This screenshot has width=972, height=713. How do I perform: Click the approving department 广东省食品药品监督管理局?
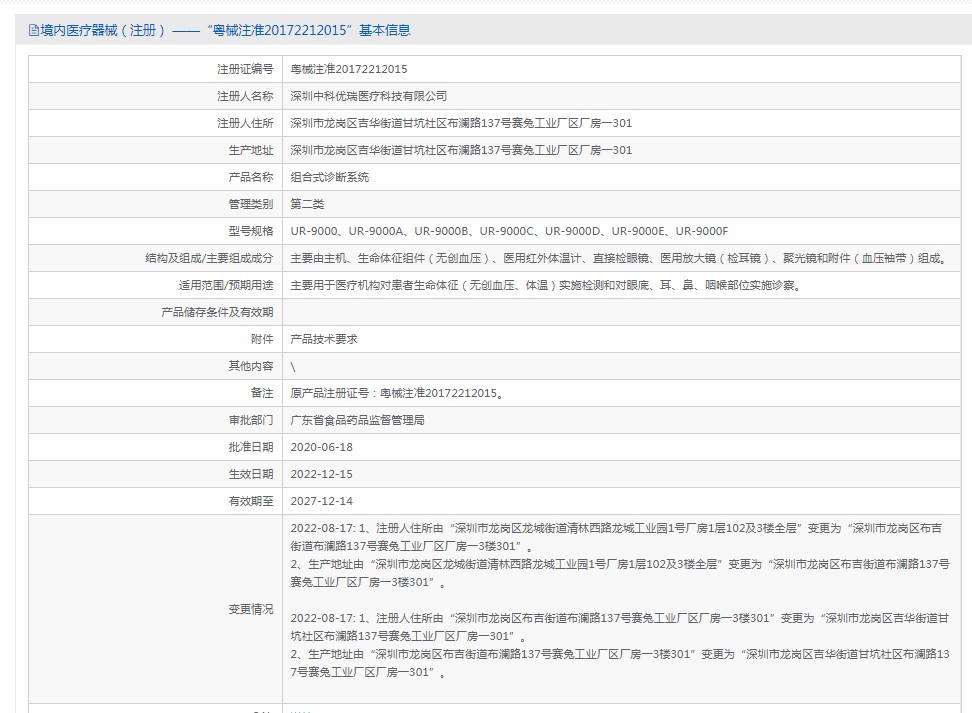(357, 420)
